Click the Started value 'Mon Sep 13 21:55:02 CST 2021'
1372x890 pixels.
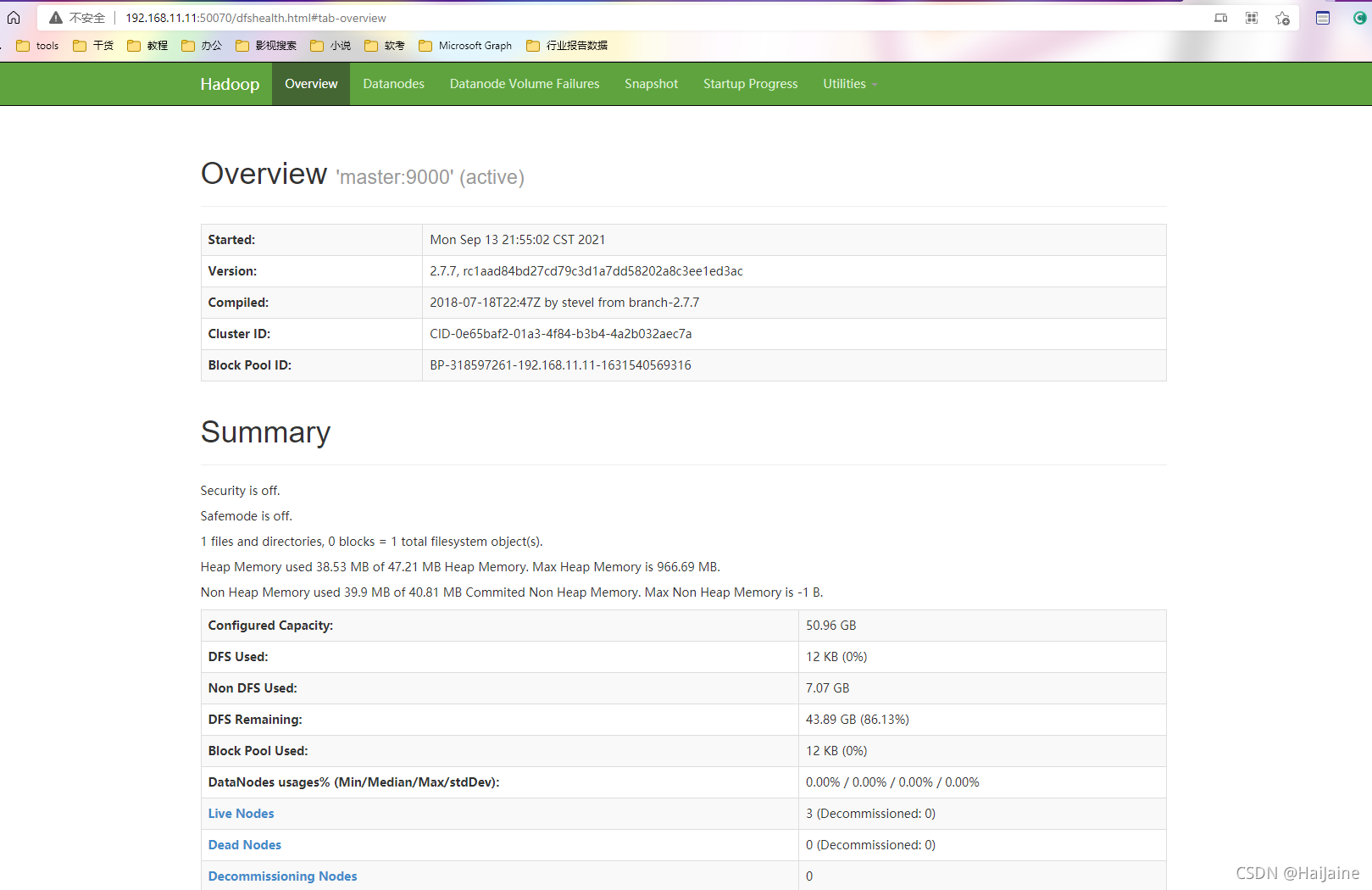point(517,240)
